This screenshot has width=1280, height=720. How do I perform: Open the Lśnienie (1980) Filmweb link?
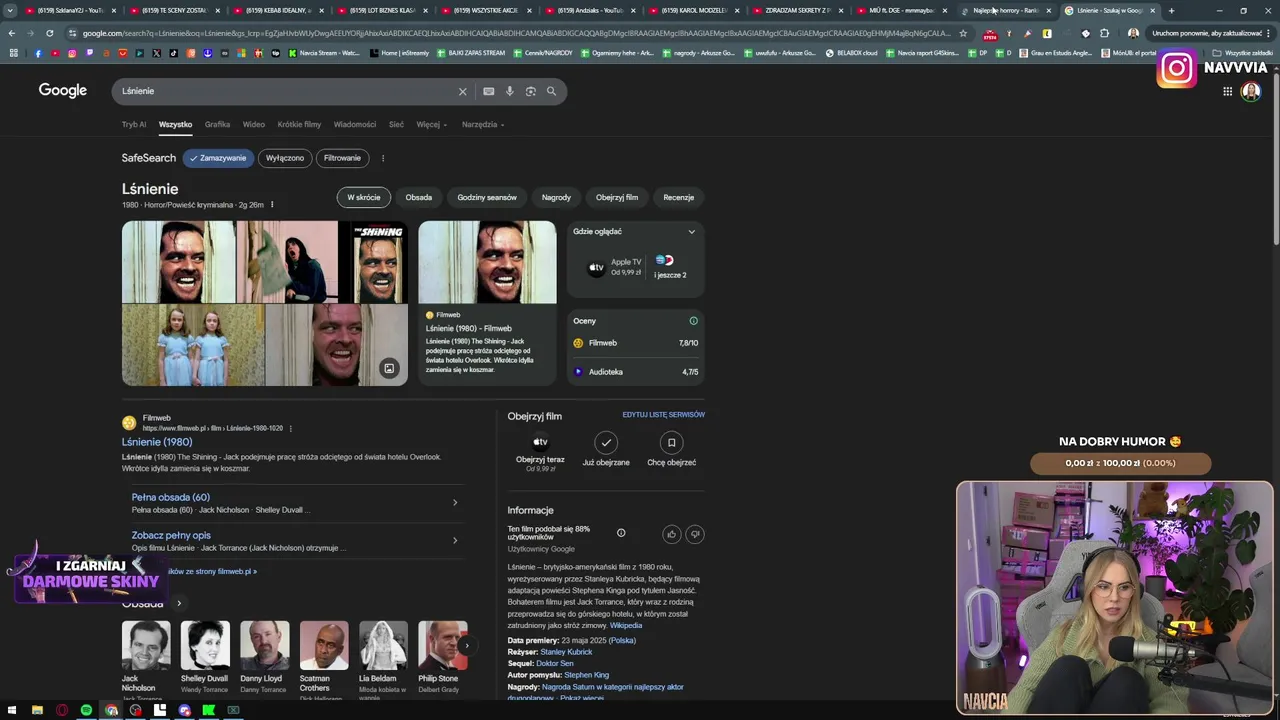157,442
